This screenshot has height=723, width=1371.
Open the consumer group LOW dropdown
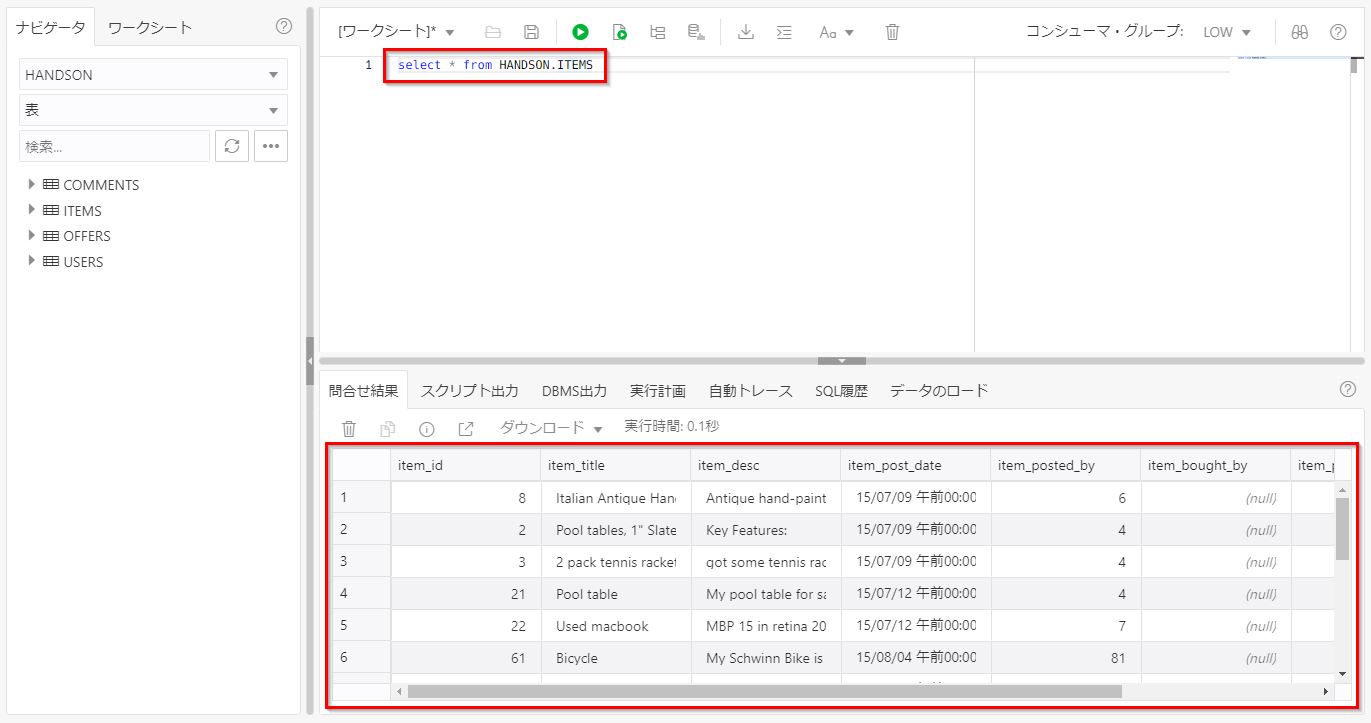(1227, 32)
